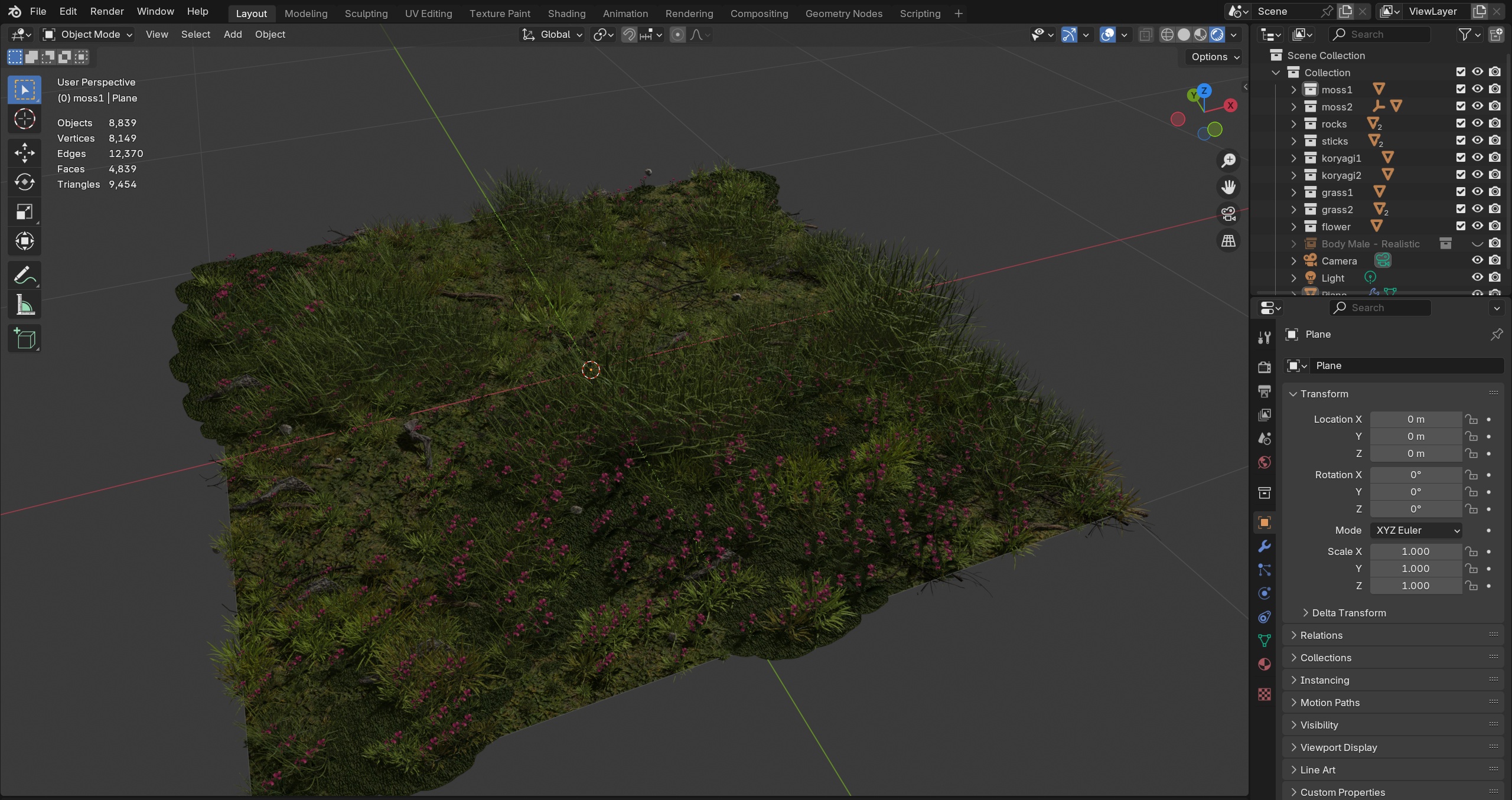Expand sticks collection in outliner

[1293, 141]
